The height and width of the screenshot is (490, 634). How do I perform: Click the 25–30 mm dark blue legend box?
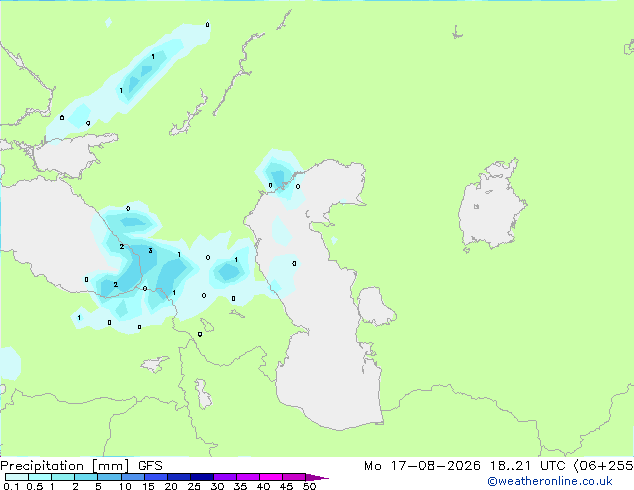point(201,477)
